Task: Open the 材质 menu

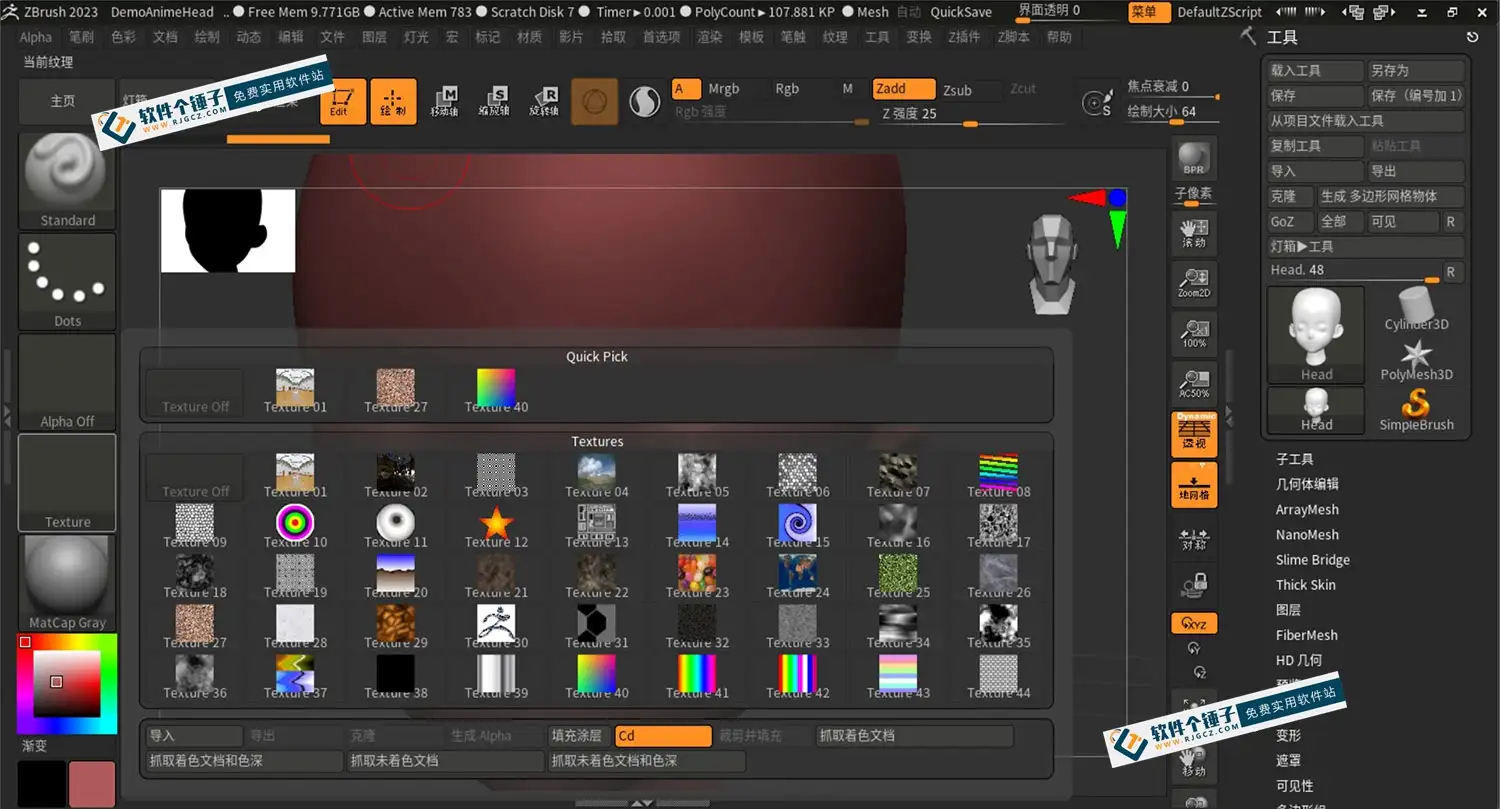Action: 530,37
